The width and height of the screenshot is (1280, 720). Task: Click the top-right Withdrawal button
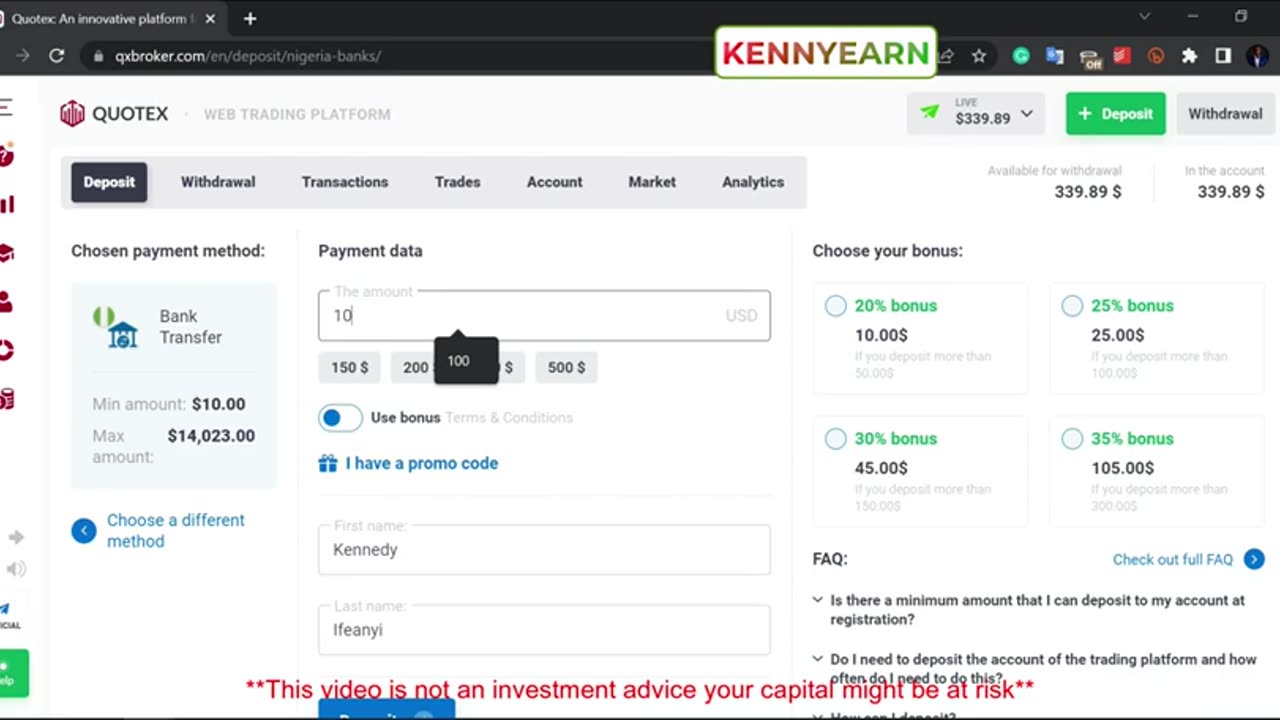click(1225, 113)
